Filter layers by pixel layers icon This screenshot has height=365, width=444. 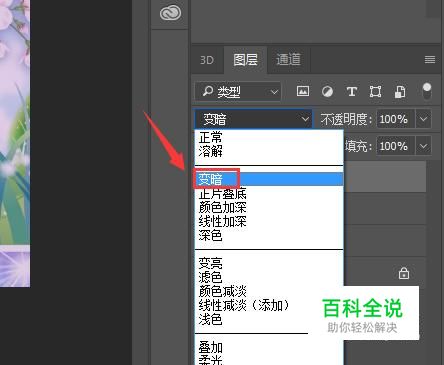(303, 91)
